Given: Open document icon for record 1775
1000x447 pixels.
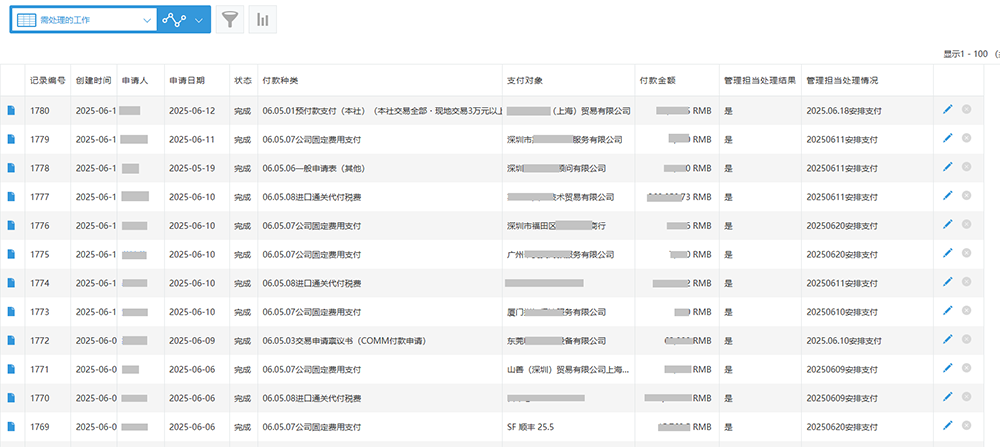Looking at the screenshot, I should coord(12,254).
